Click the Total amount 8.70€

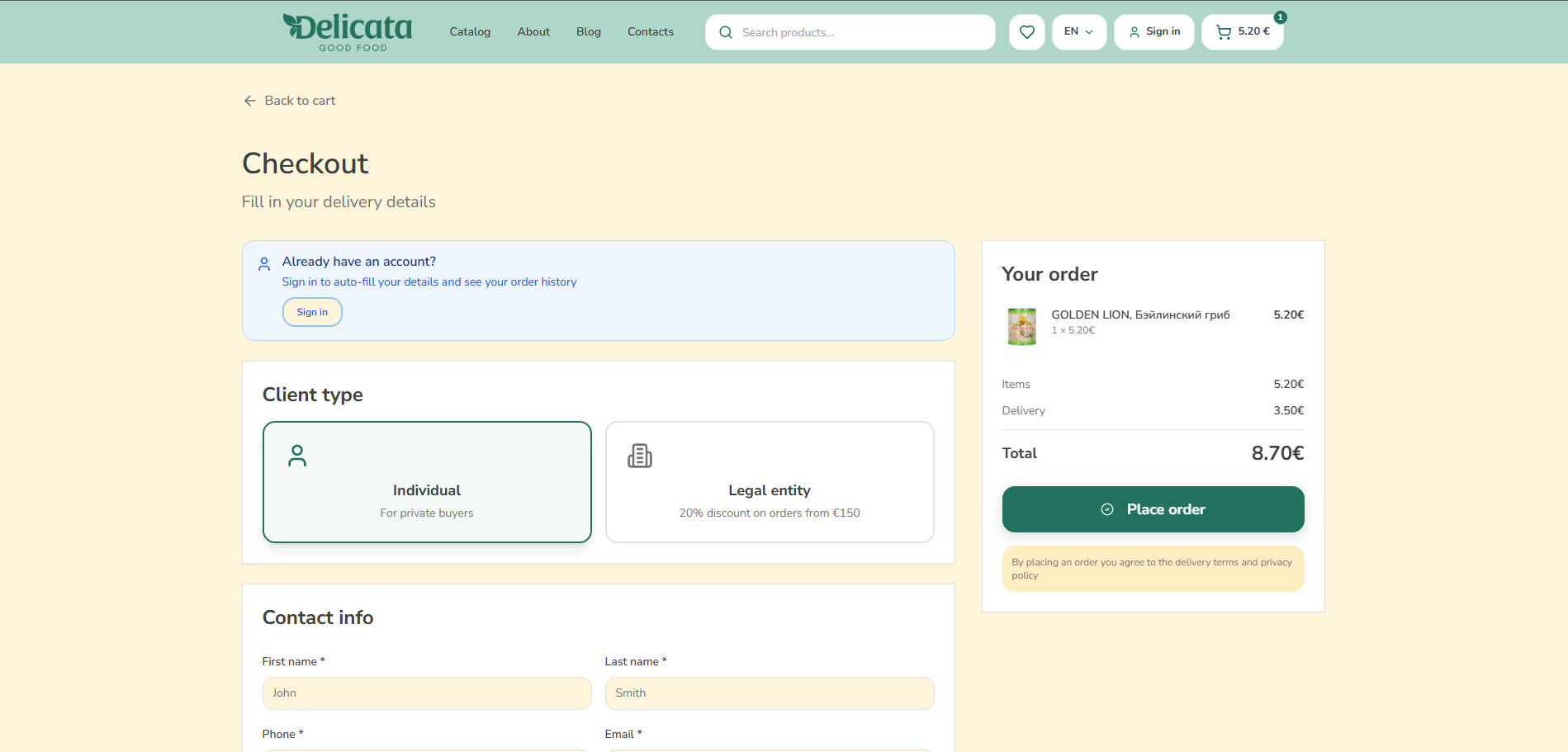(1277, 453)
